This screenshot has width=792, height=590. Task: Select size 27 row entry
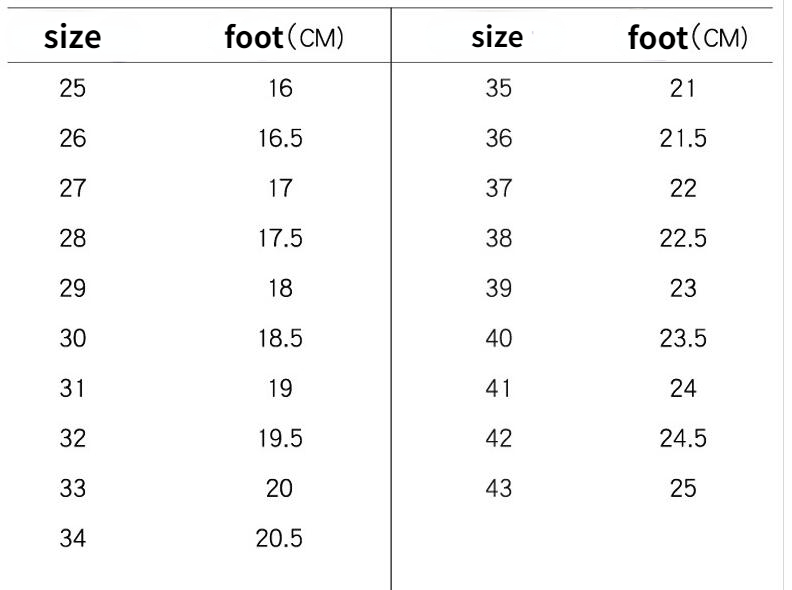[x=72, y=188]
